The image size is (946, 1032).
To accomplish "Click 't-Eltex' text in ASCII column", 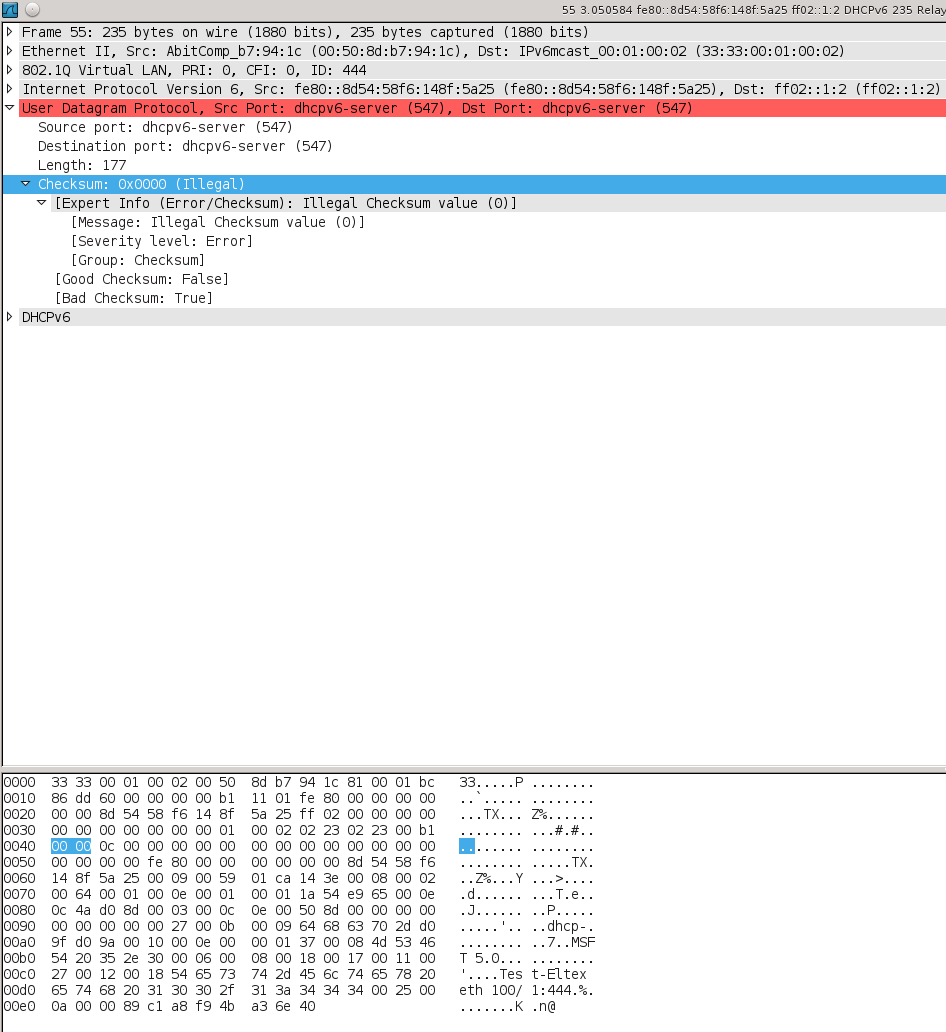I will (x=559, y=974).
